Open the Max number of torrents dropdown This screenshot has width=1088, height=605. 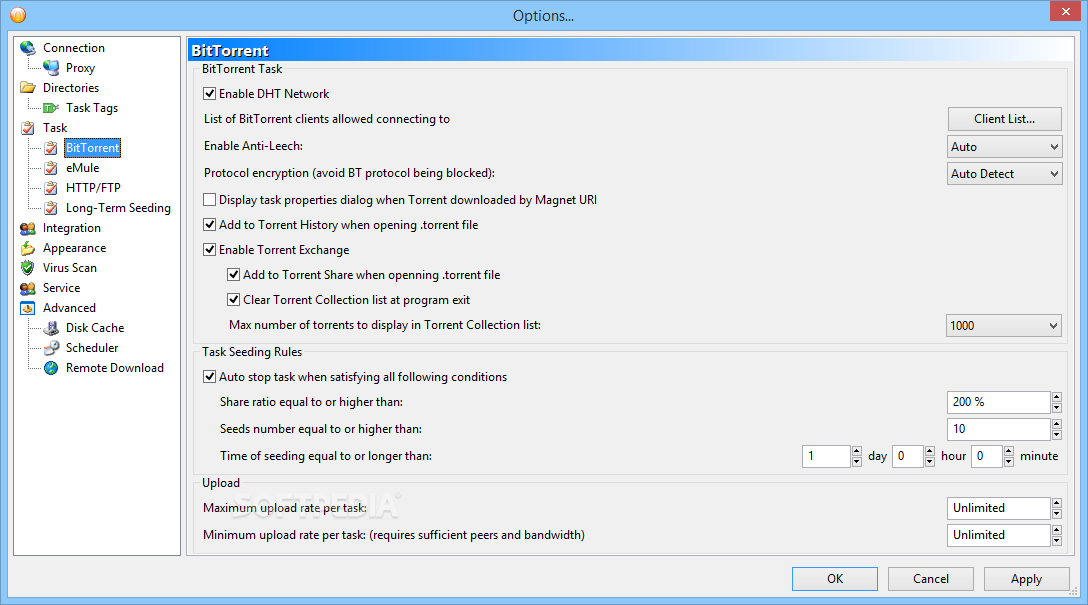[x=1003, y=325]
